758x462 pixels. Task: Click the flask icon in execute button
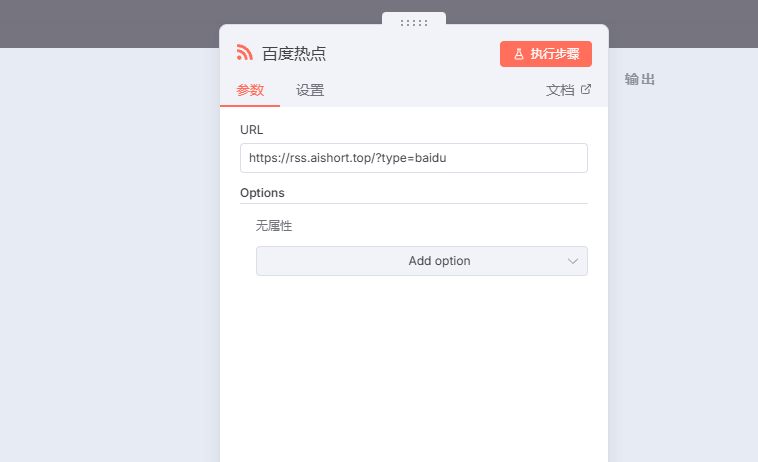pyautogui.click(x=519, y=54)
